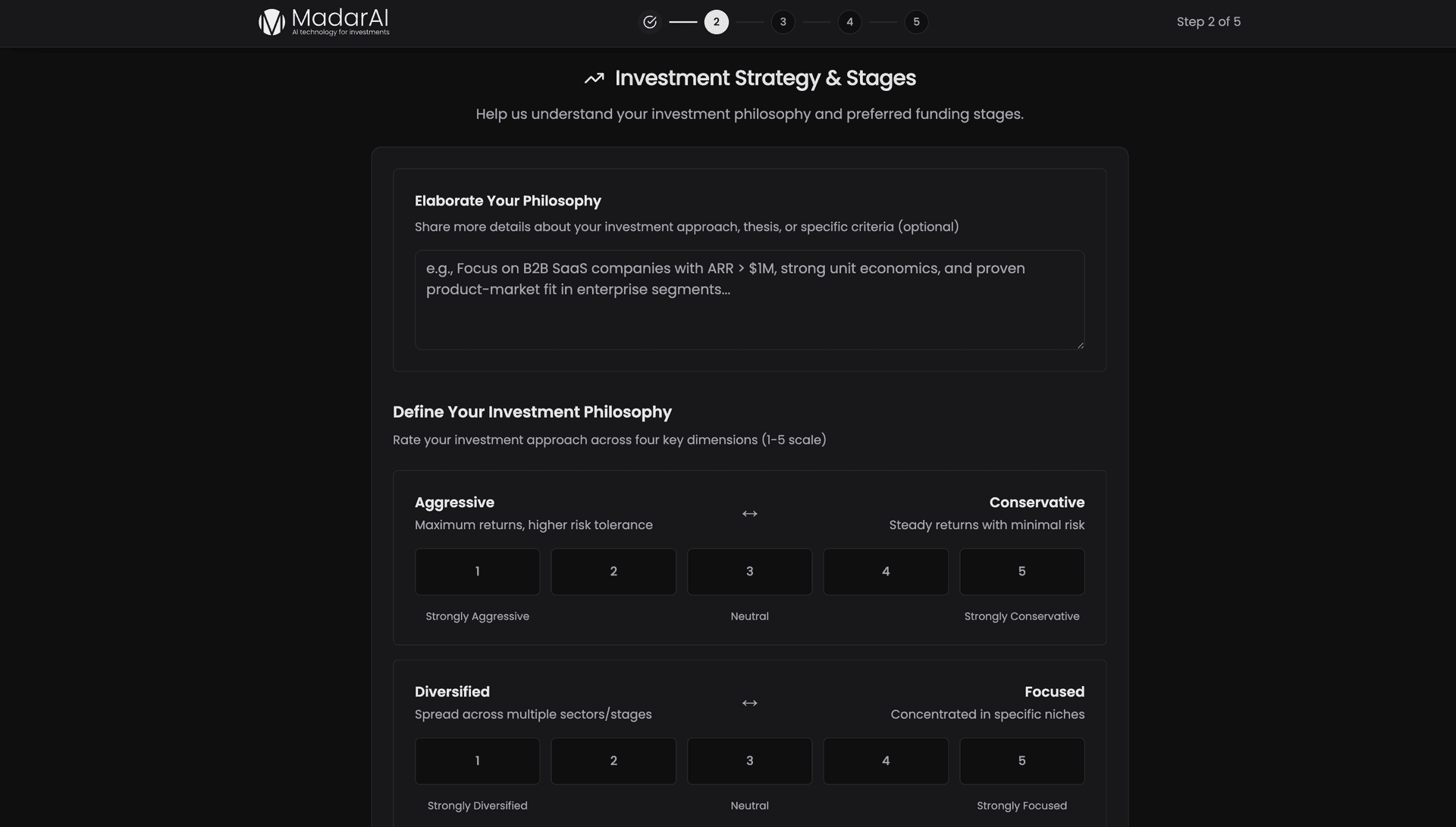Click the MadarAI brand name text
The width and height of the screenshot is (1456, 827).
340,18
